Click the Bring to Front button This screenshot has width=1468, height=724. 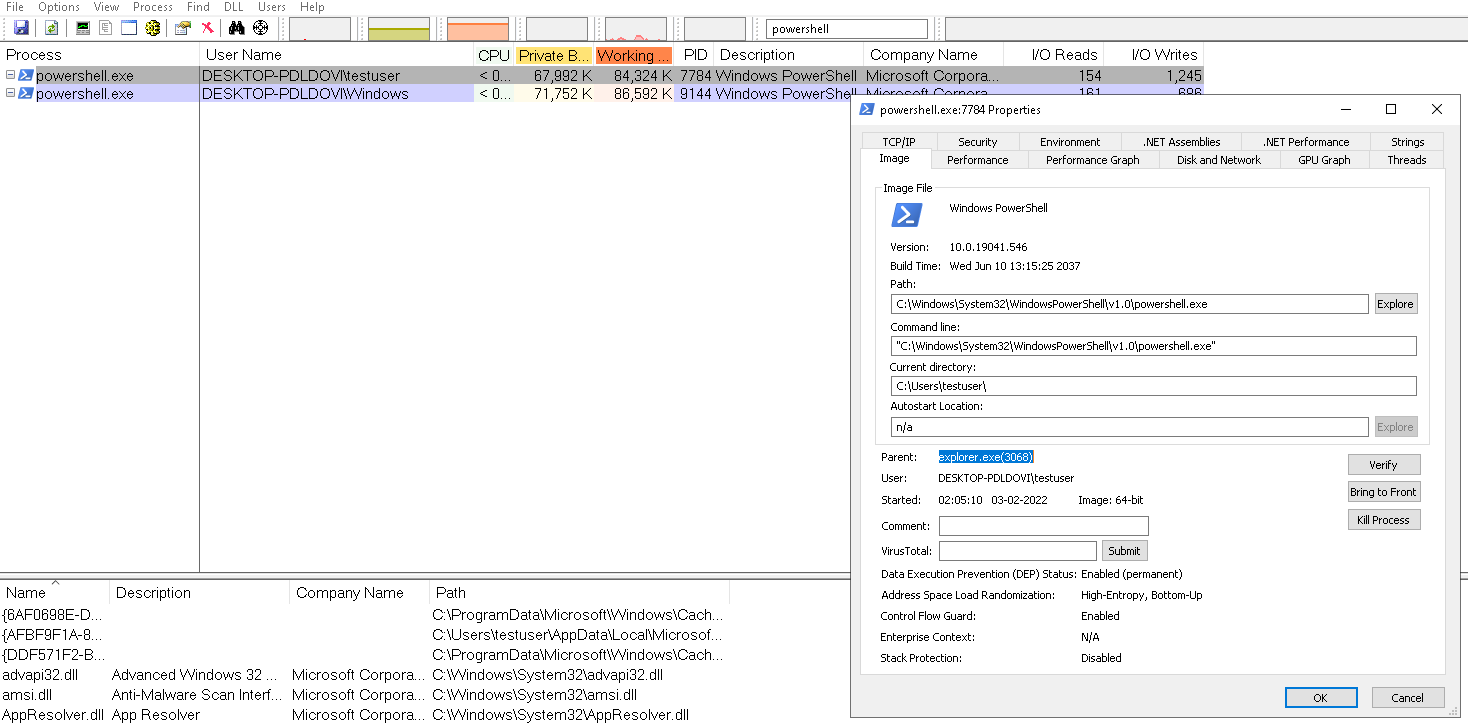tap(1384, 491)
